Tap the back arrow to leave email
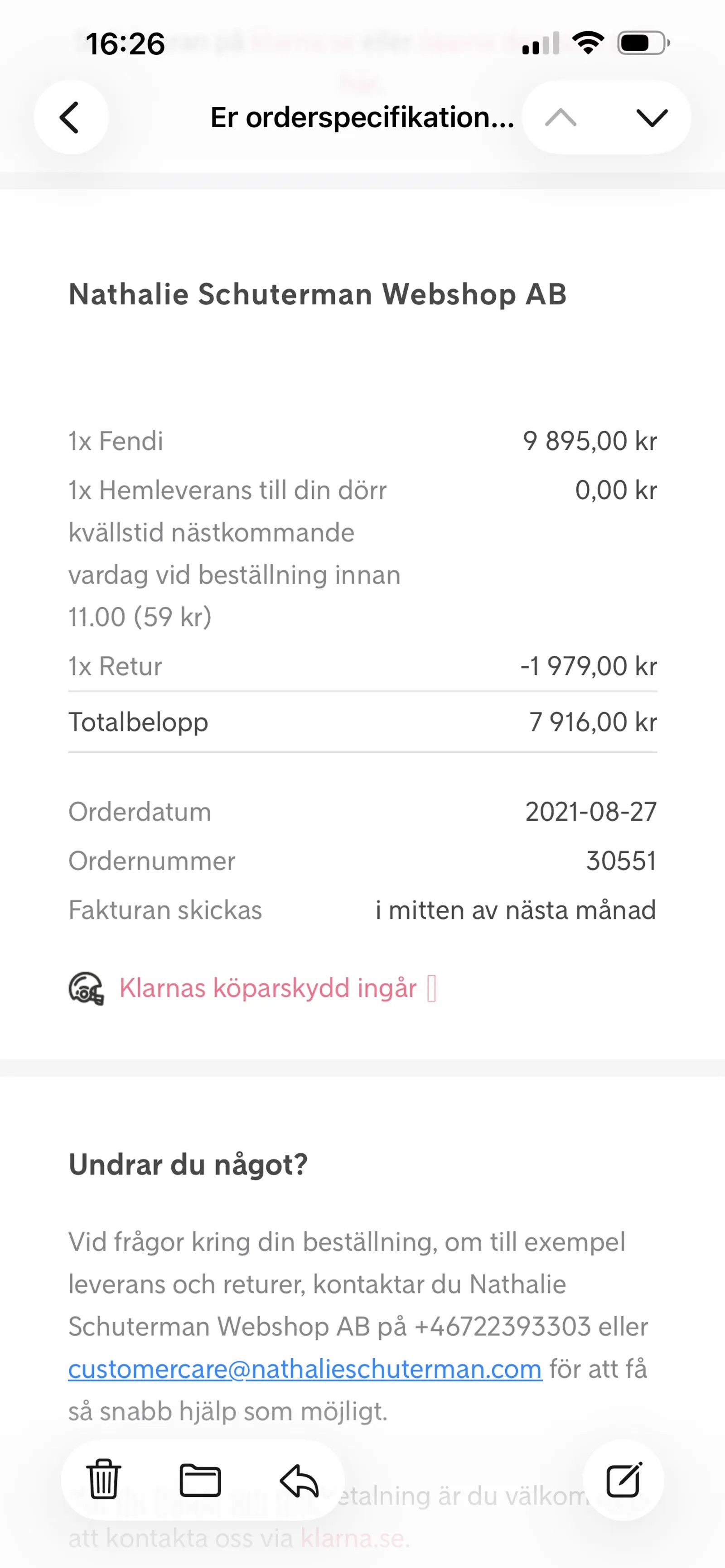 pos(71,117)
